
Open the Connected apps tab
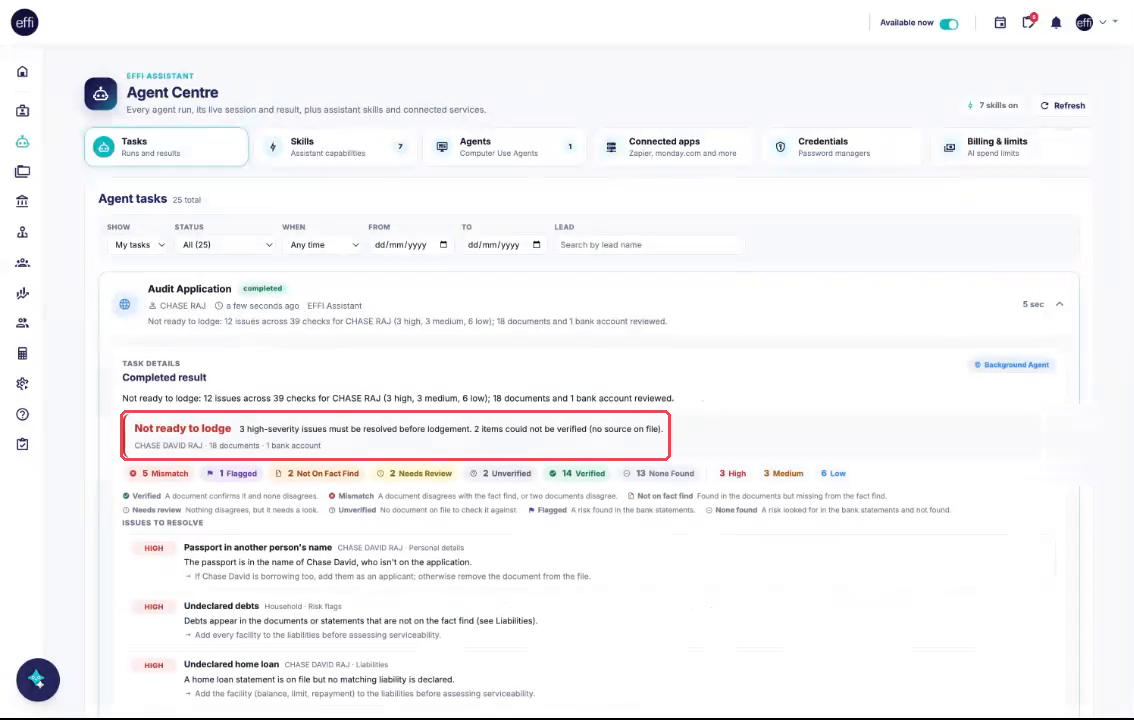[x=673, y=147]
